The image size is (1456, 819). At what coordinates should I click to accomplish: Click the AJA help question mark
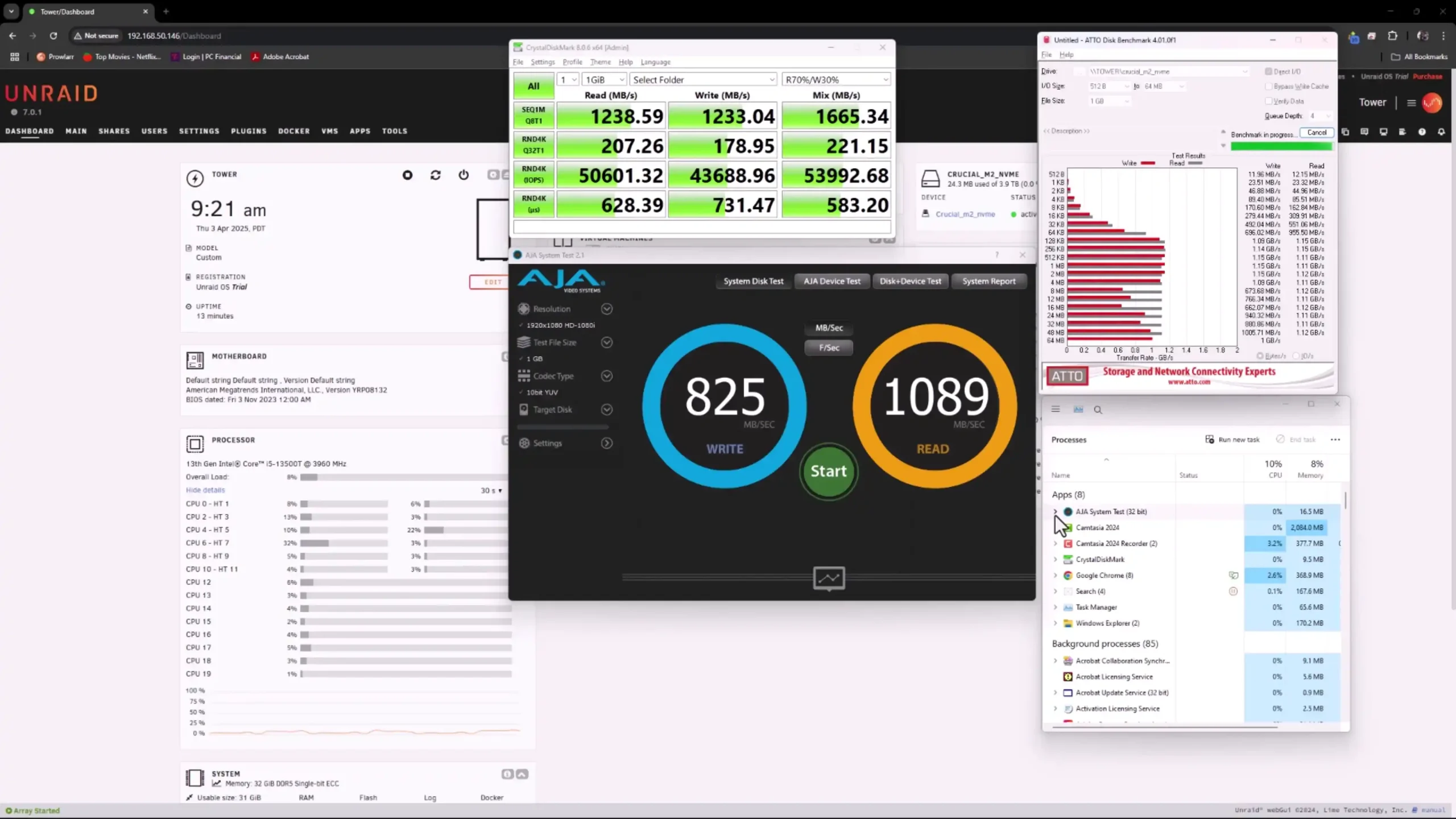click(x=996, y=255)
